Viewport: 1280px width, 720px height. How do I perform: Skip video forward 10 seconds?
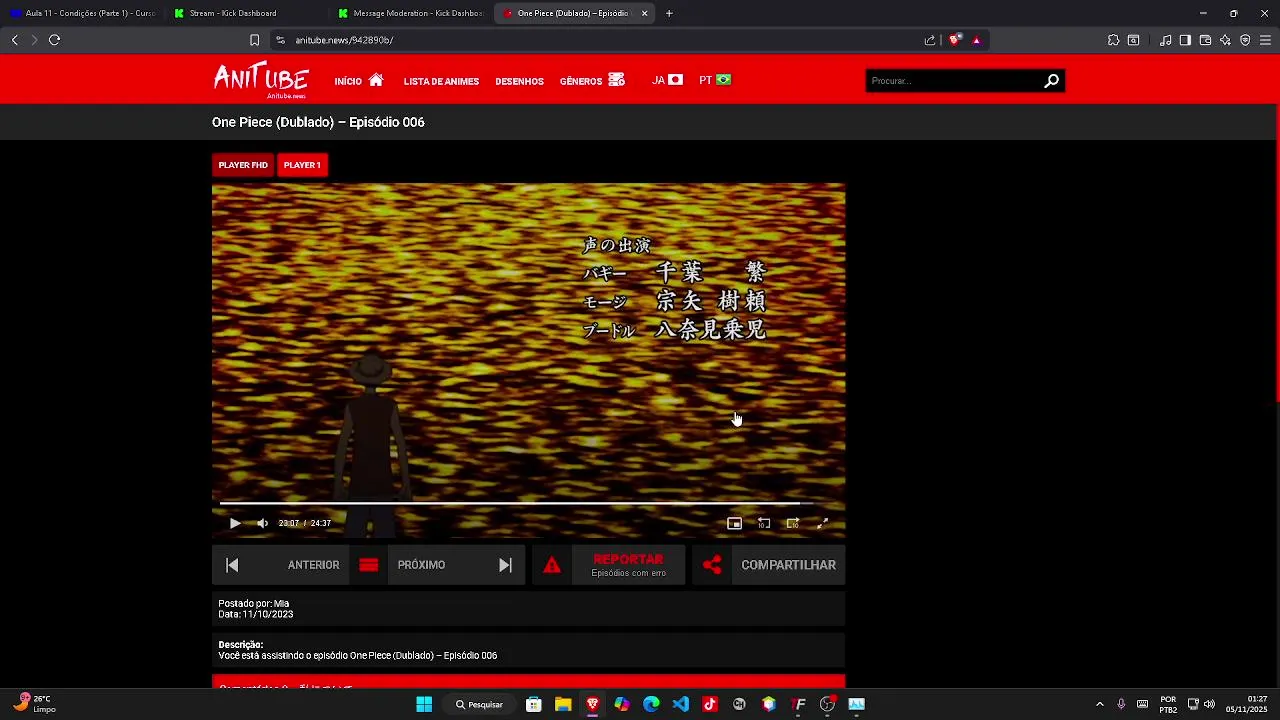pyautogui.click(x=793, y=523)
